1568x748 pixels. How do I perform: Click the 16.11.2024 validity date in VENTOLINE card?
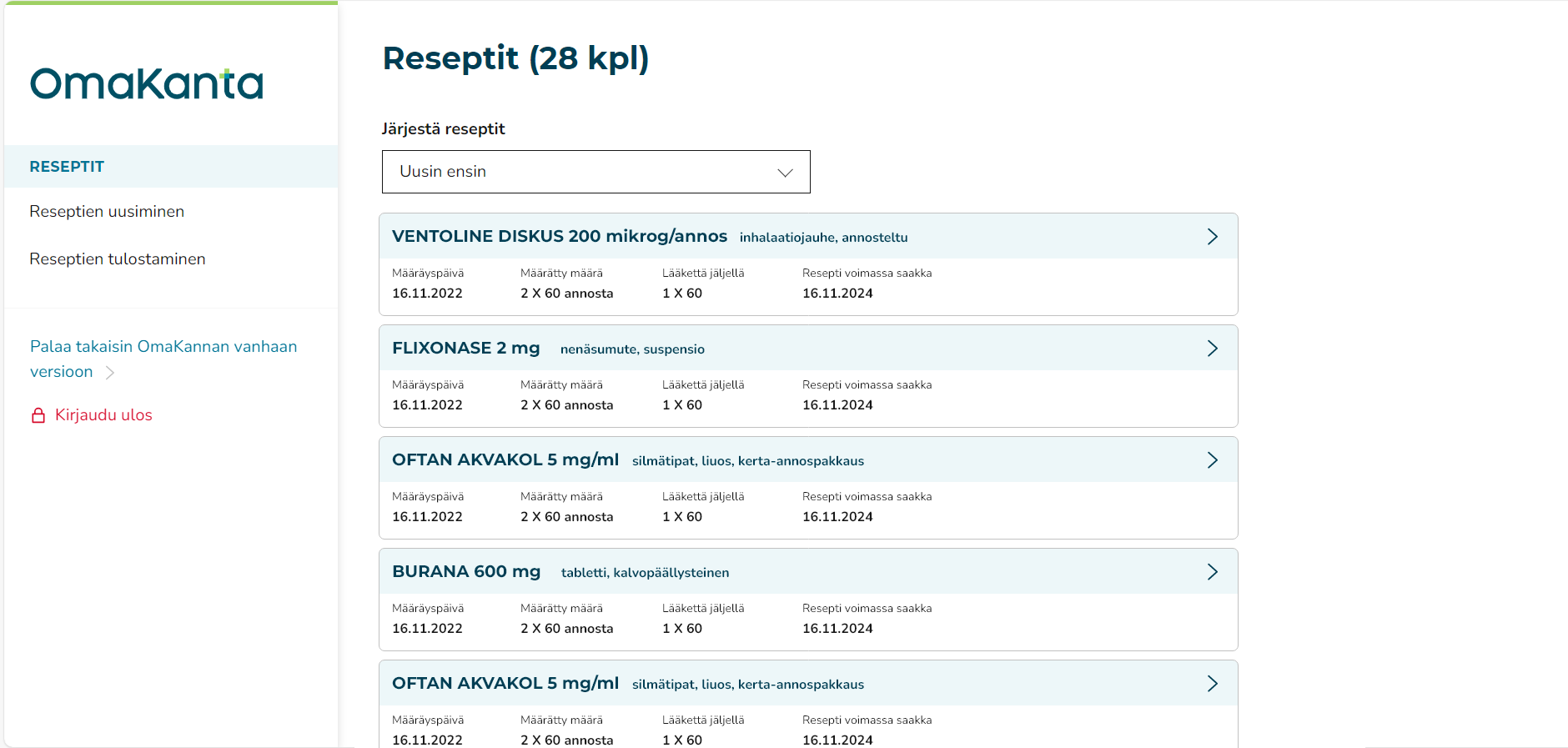837,294
